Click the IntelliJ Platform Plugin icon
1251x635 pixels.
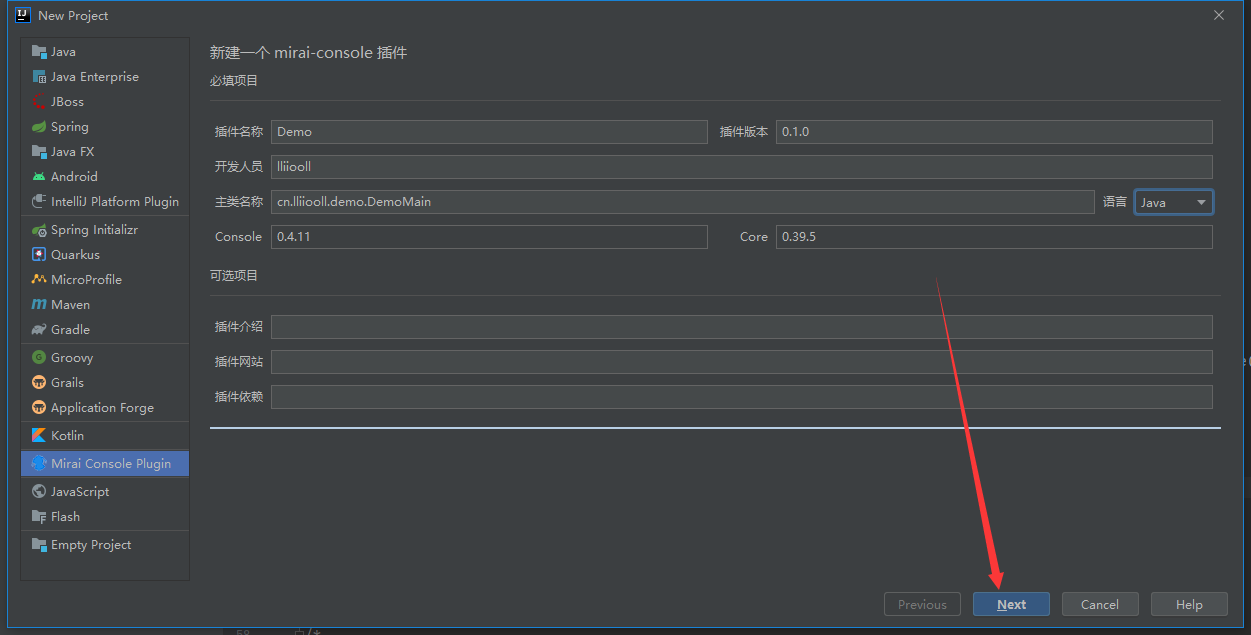[x=39, y=202]
